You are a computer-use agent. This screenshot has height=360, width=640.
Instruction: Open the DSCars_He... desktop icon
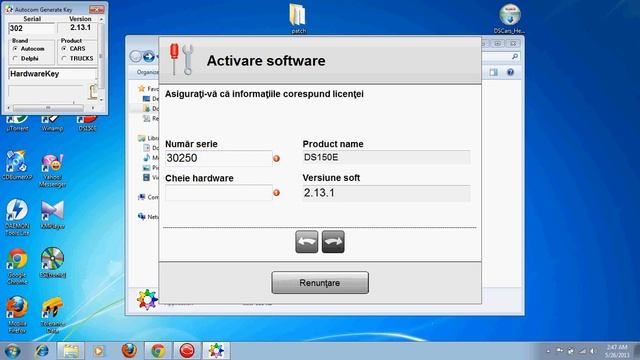(x=509, y=18)
